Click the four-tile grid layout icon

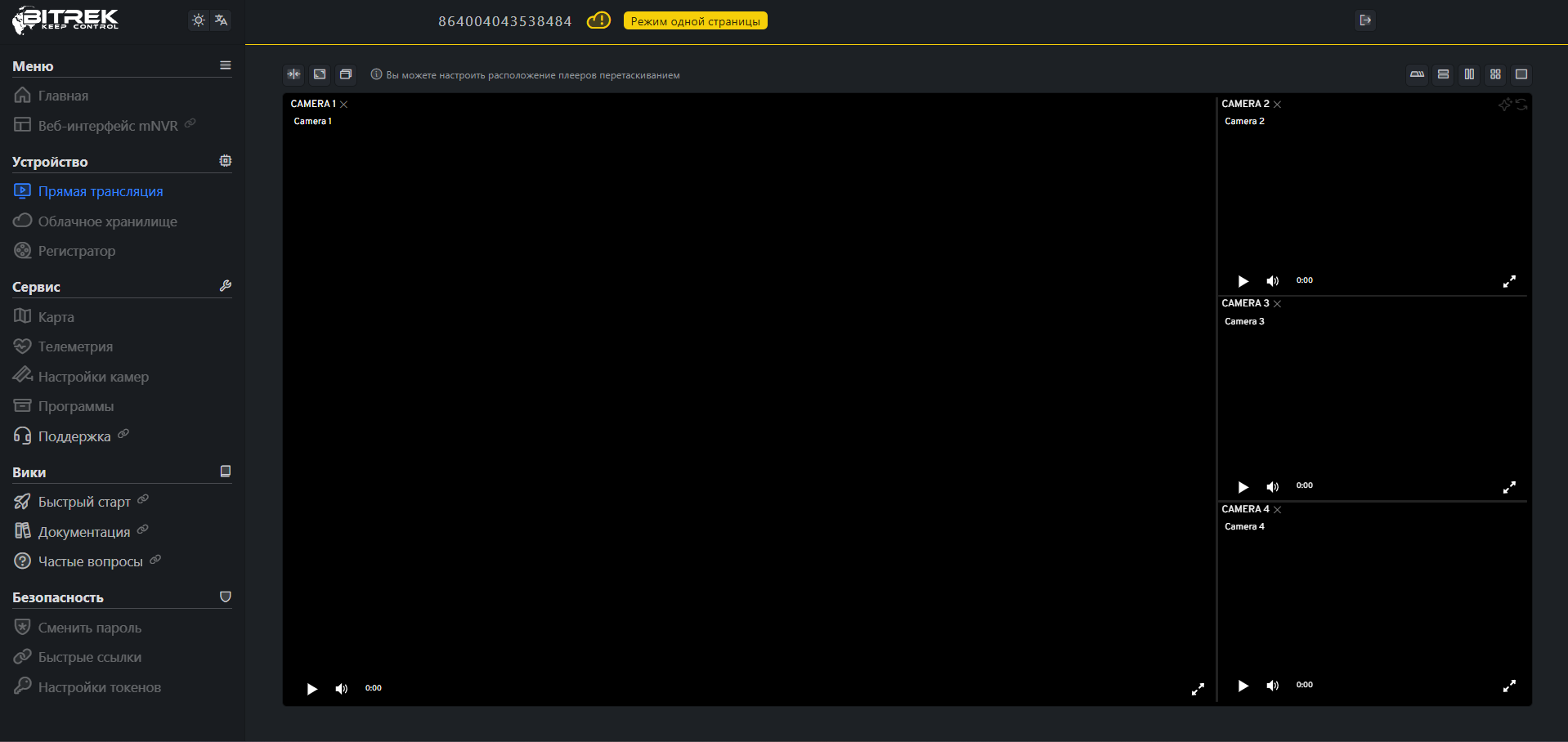[x=1495, y=74]
